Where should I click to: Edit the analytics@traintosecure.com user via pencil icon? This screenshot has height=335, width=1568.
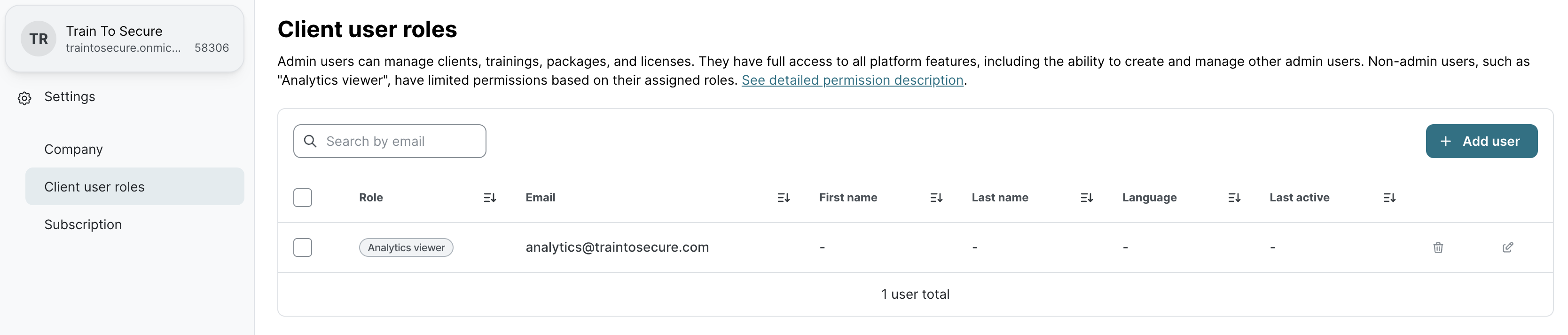(x=1507, y=247)
